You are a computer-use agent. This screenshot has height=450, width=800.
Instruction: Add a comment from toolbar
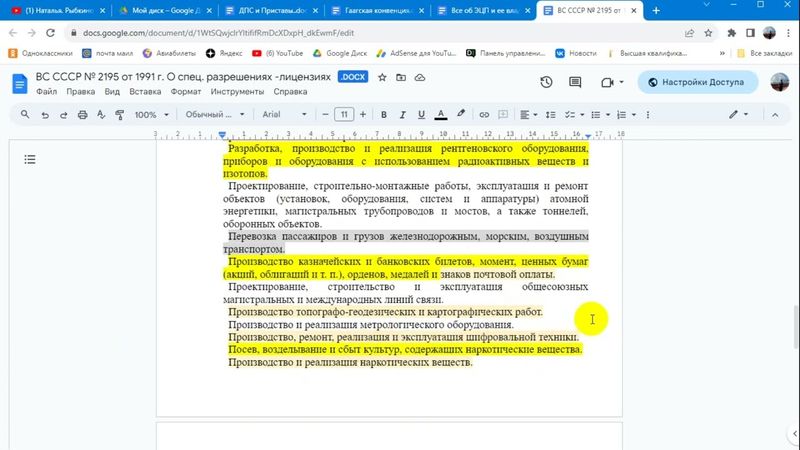coord(503,115)
